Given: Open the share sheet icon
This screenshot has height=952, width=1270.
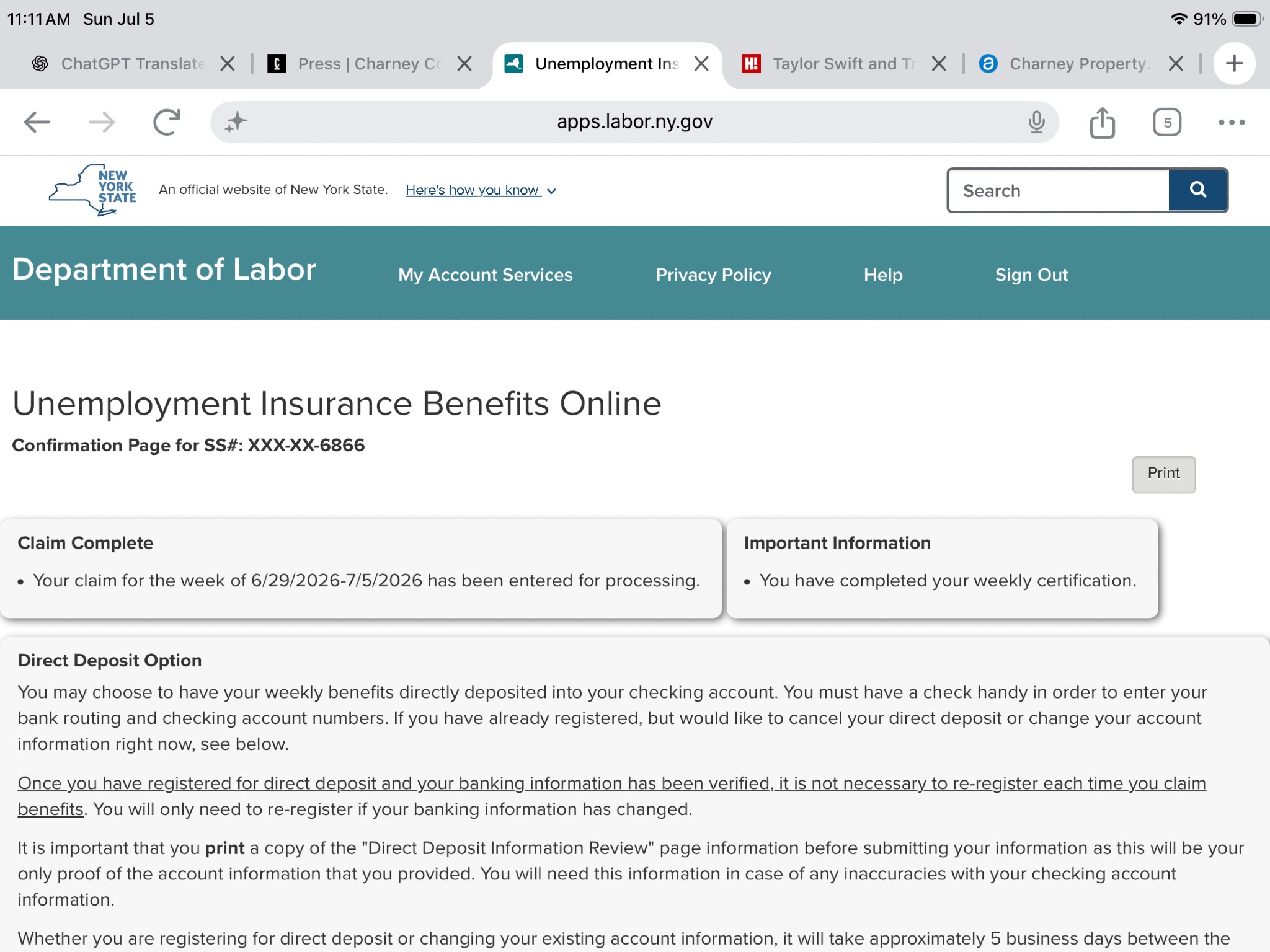Looking at the screenshot, I should pyautogui.click(x=1102, y=122).
